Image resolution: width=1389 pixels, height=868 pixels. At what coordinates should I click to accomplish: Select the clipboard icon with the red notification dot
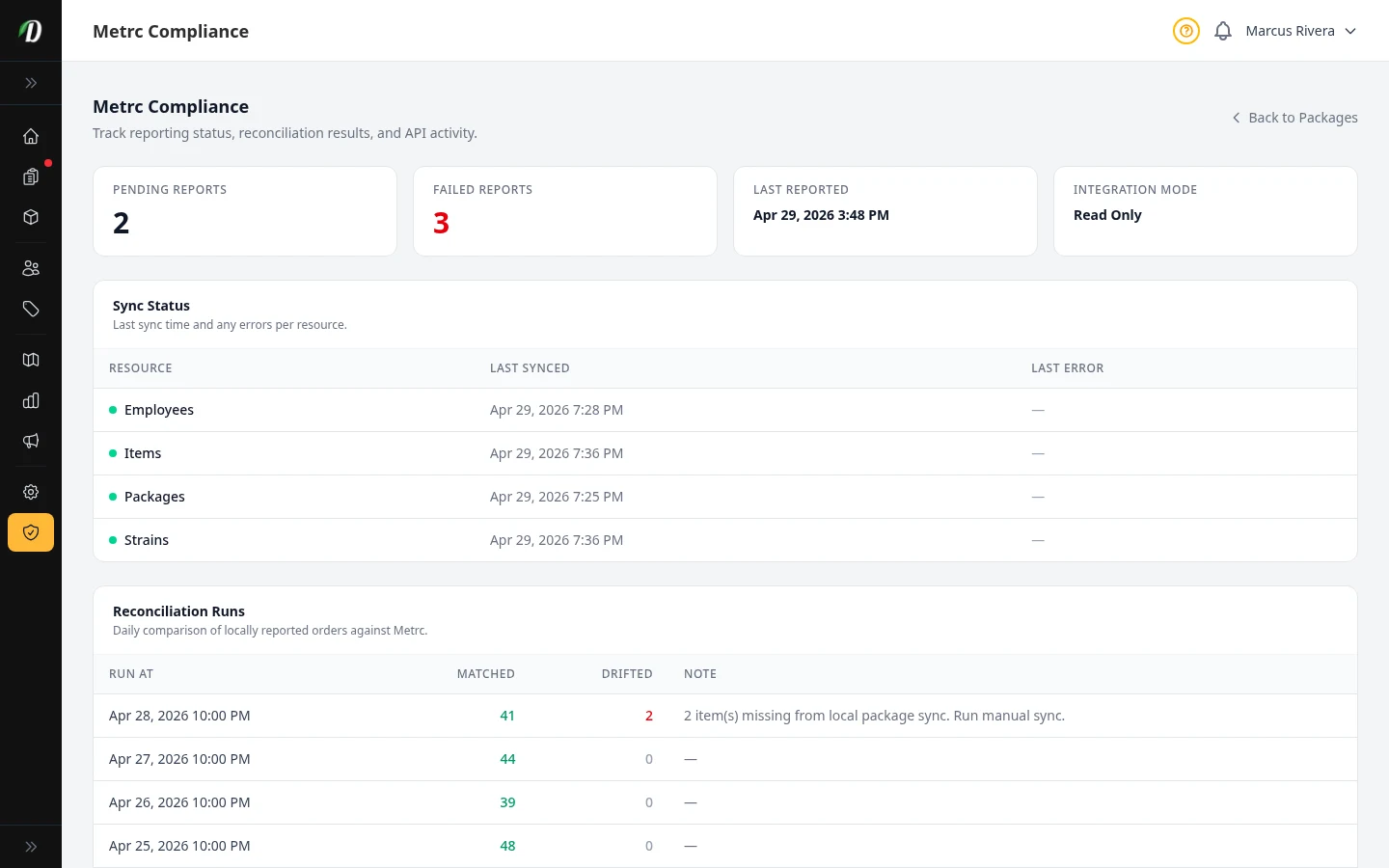(x=31, y=176)
